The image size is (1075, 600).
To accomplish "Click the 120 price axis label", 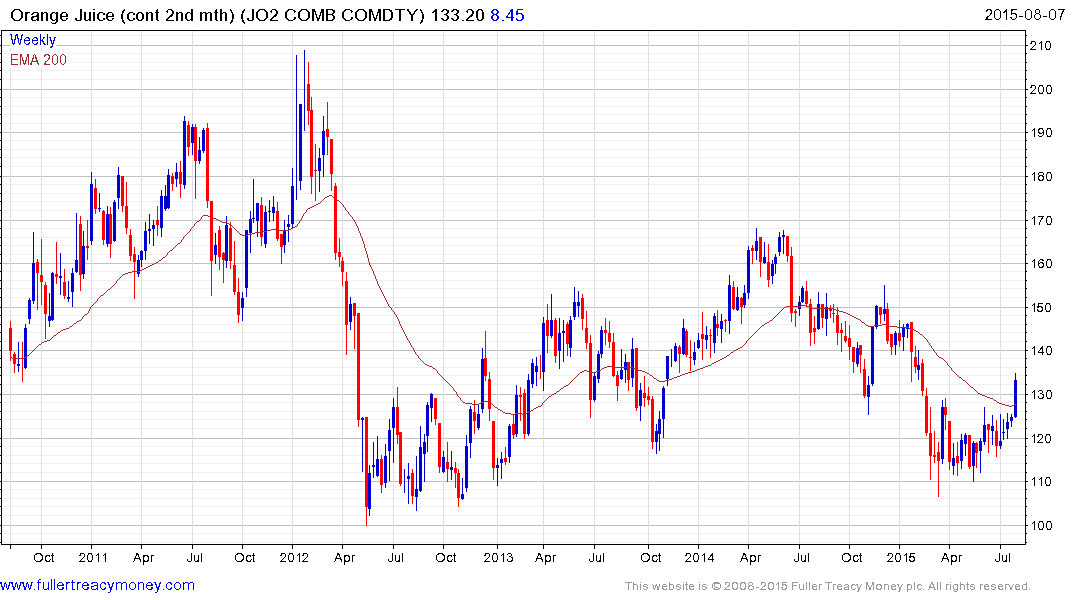I will click(1041, 439).
